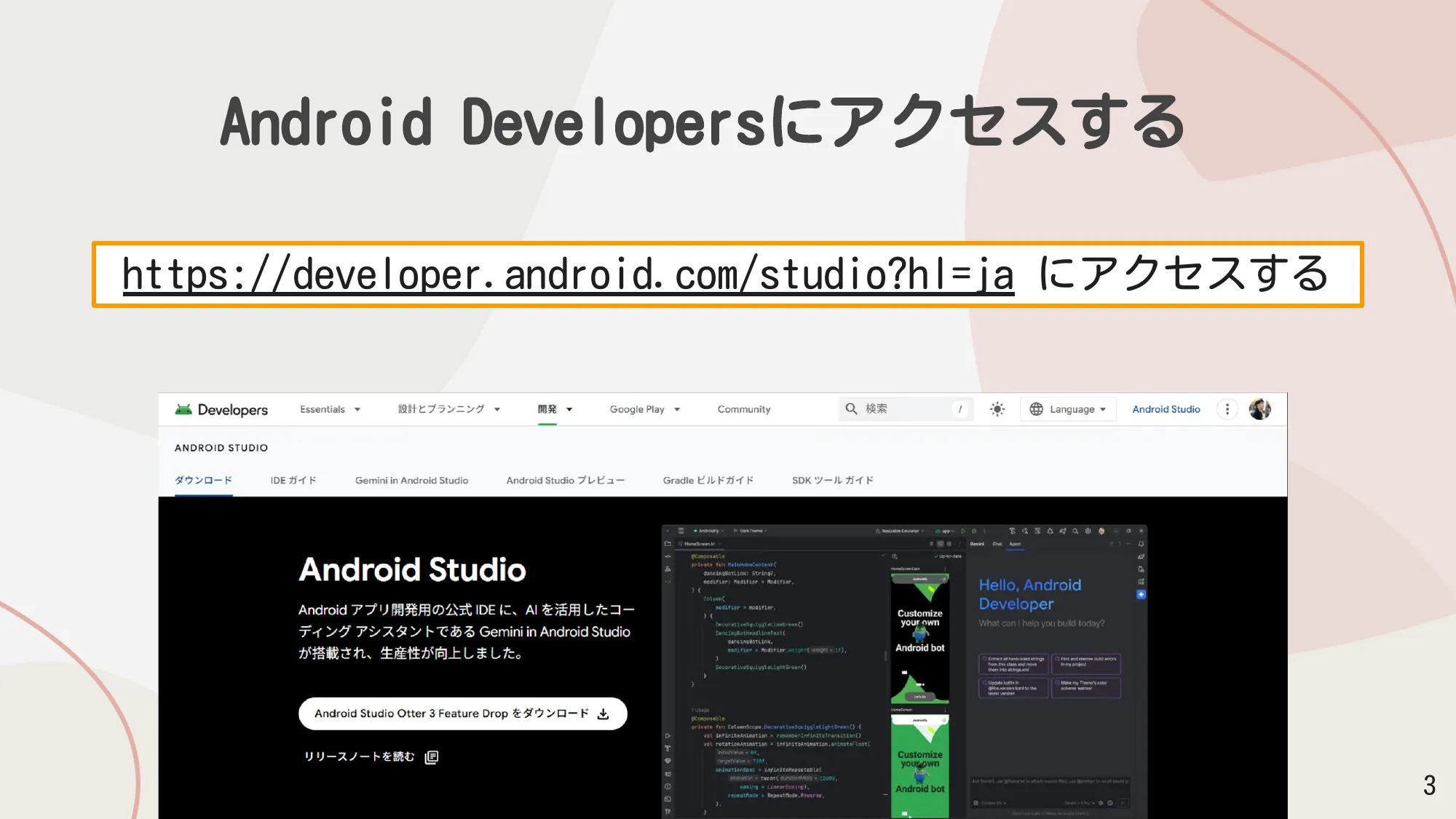Click the Android Studio link in the header
The height and width of the screenshot is (819, 1456).
[x=1166, y=408]
